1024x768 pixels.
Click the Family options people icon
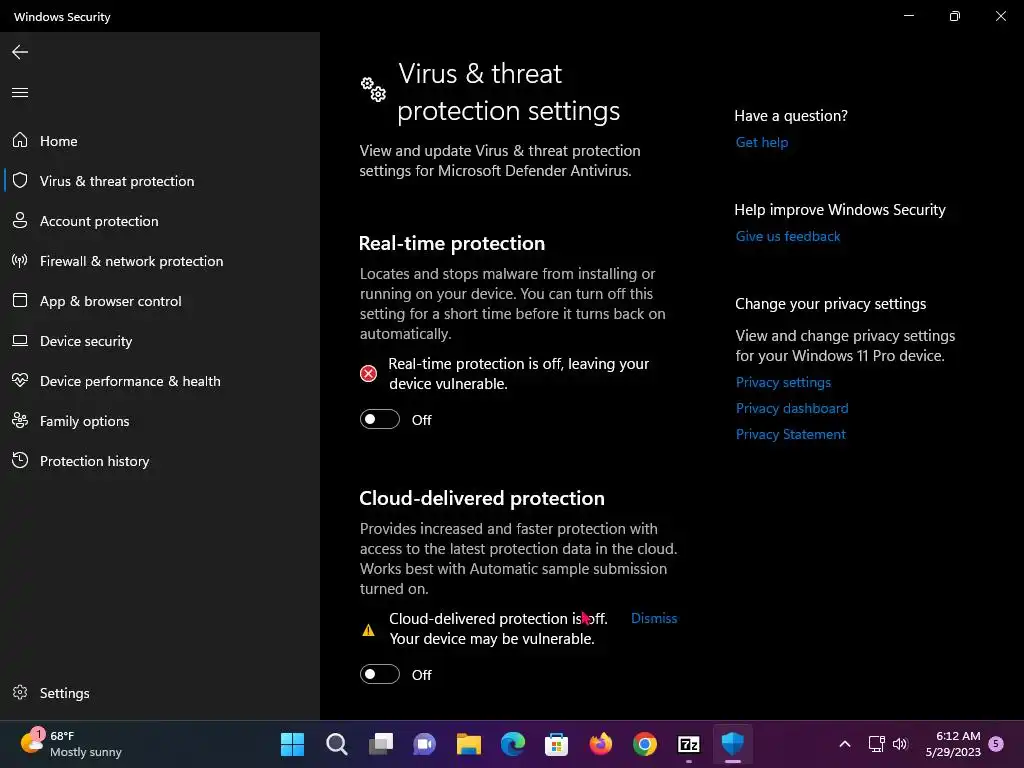20,421
